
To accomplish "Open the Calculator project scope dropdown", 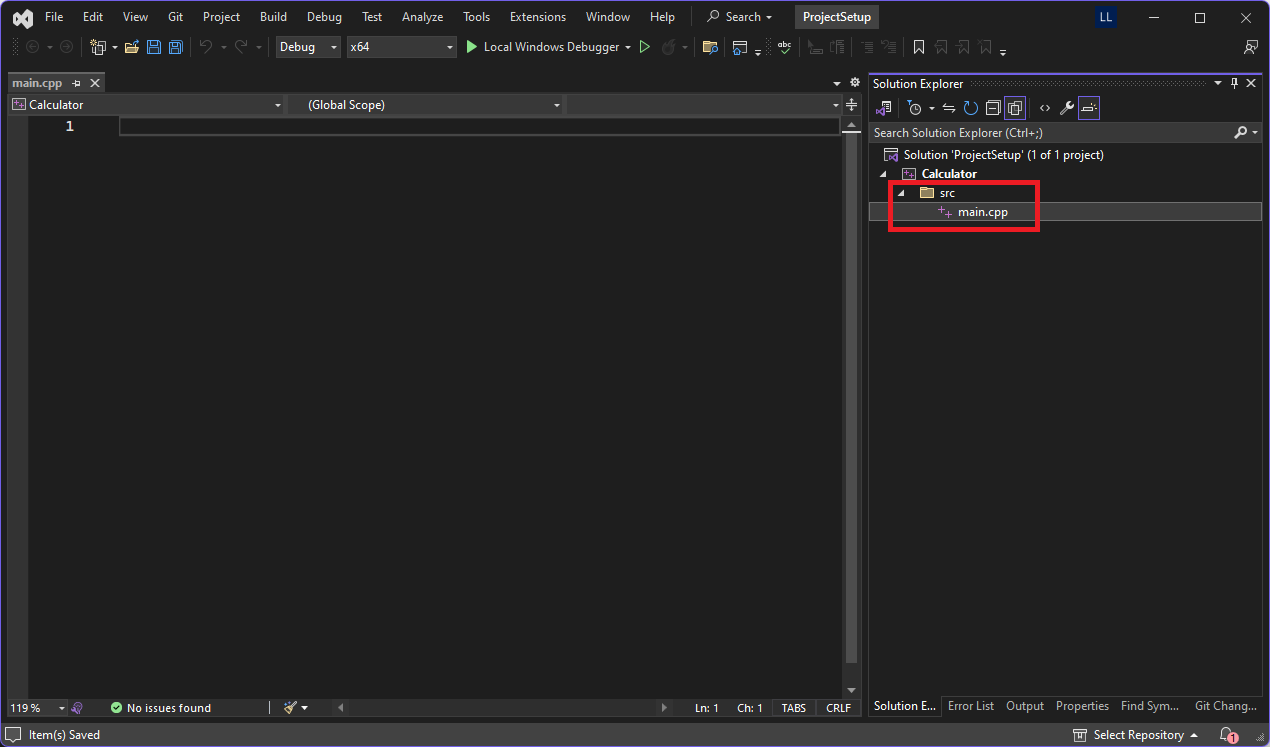I will [x=147, y=105].
